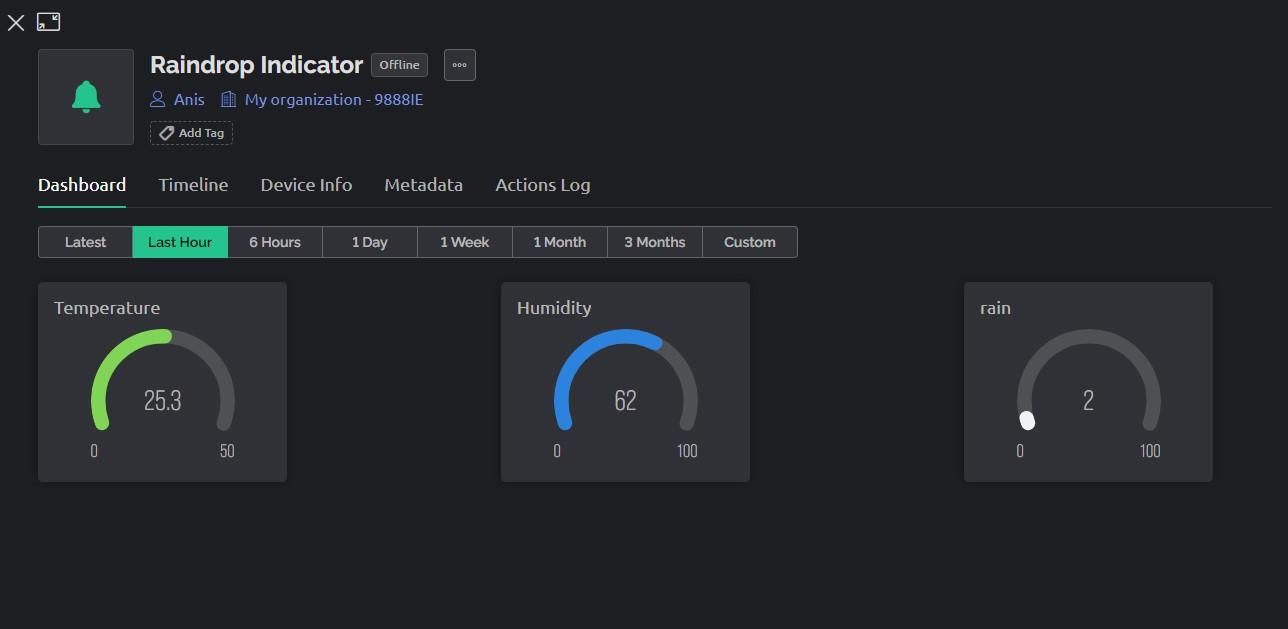
Task: Choose the 3 Months time range
Action: pos(654,241)
